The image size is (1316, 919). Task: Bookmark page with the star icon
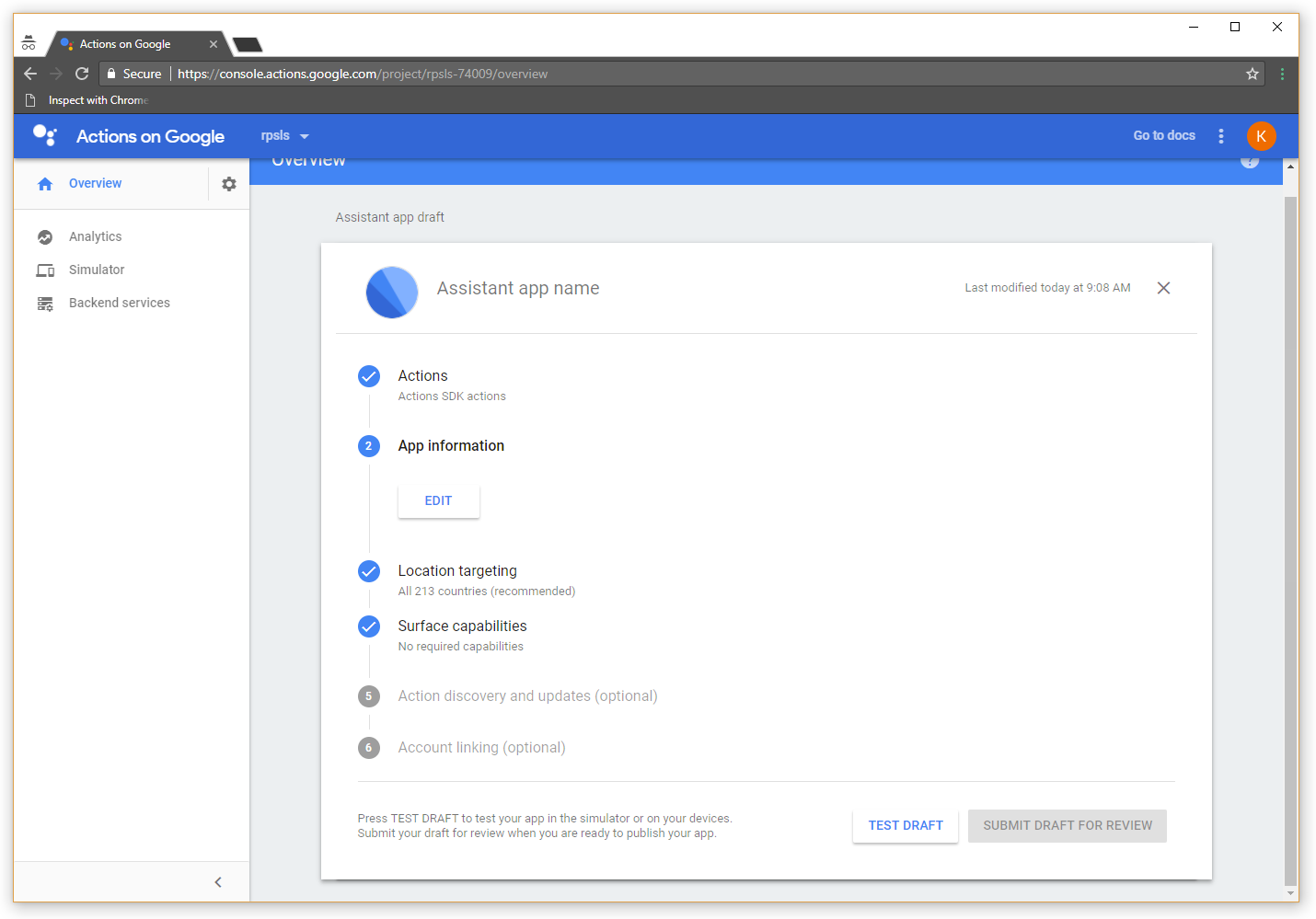pos(1253,74)
